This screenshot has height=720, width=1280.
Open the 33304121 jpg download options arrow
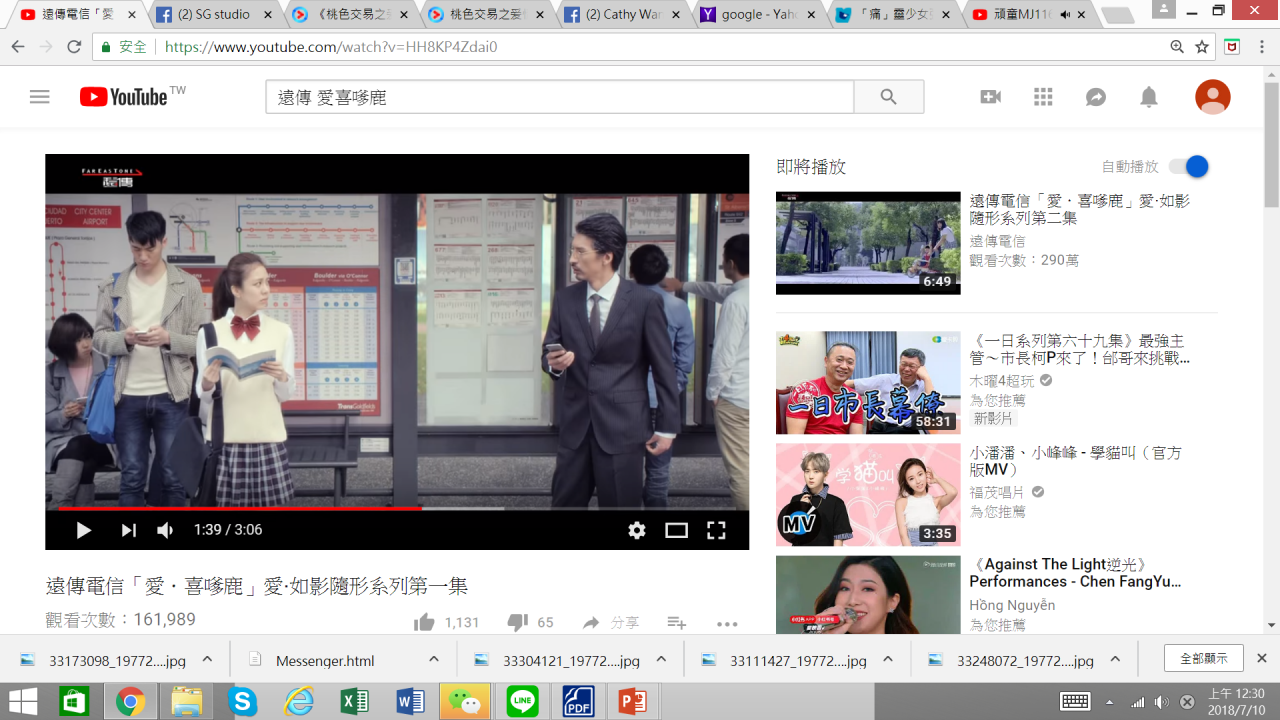661,660
